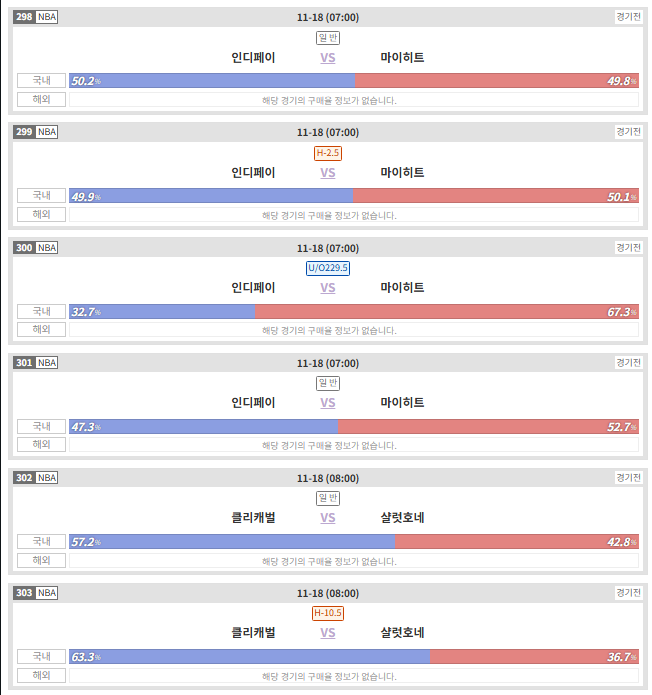Screen dimensions: 652x695
Task: Click team name 클리캐벌 in game 302
Action: coord(253,517)
